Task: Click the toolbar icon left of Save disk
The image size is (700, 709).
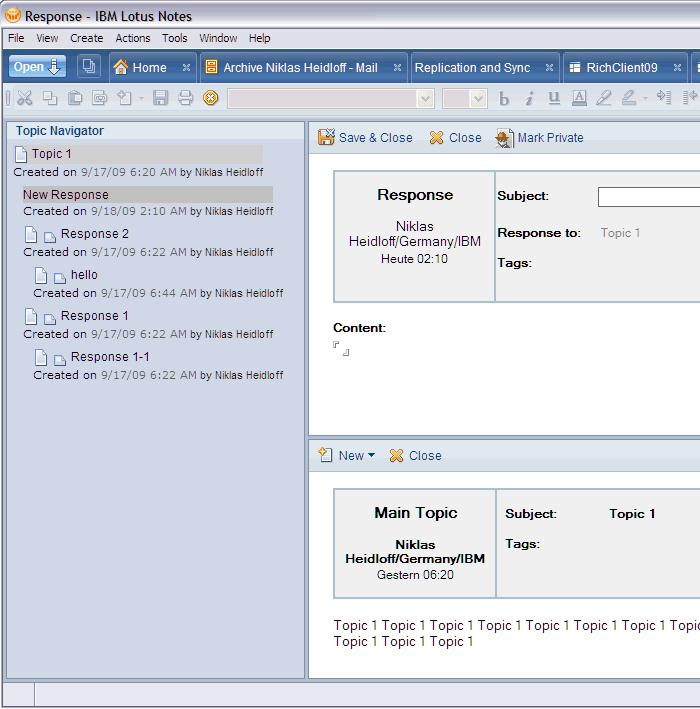Action: tap(124, 98)
